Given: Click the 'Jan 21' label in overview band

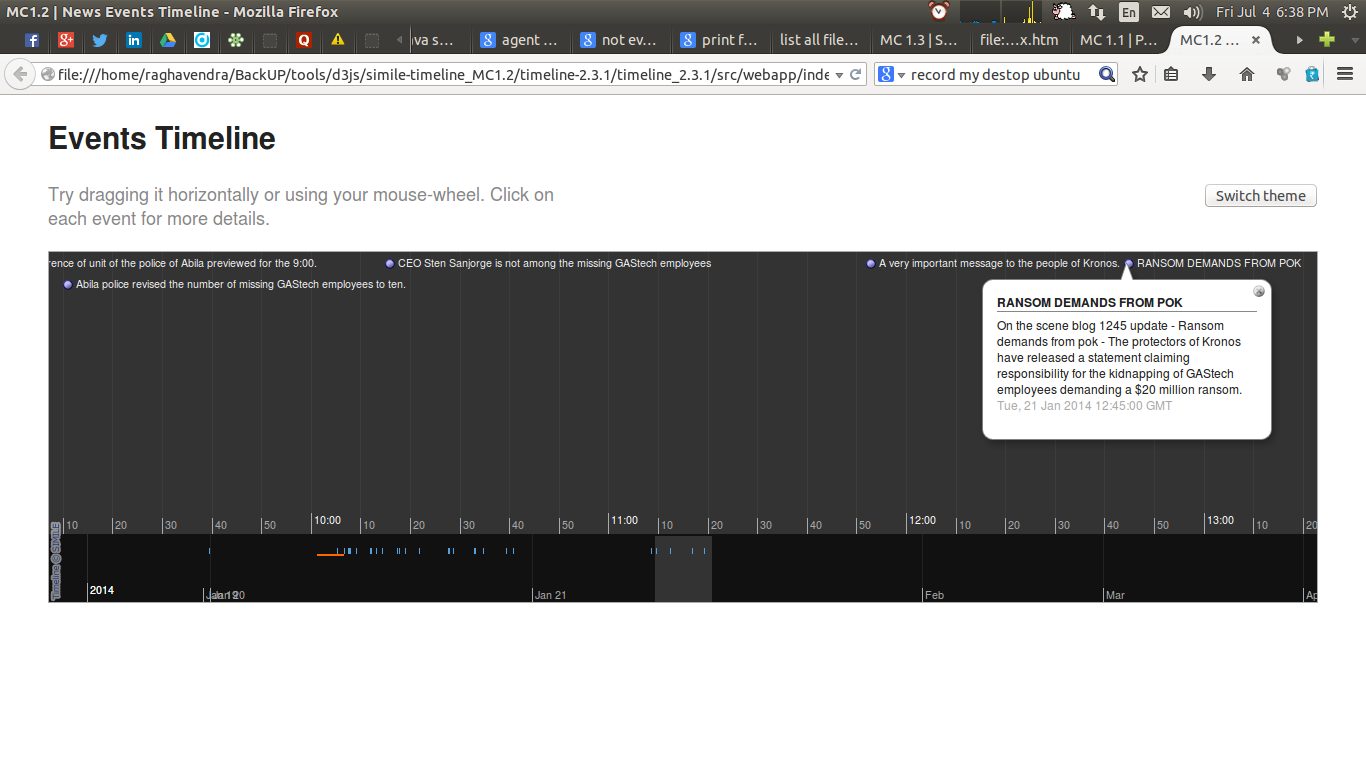Looking at the screenshot, I should pyautogui.click(x=550, y=595).
